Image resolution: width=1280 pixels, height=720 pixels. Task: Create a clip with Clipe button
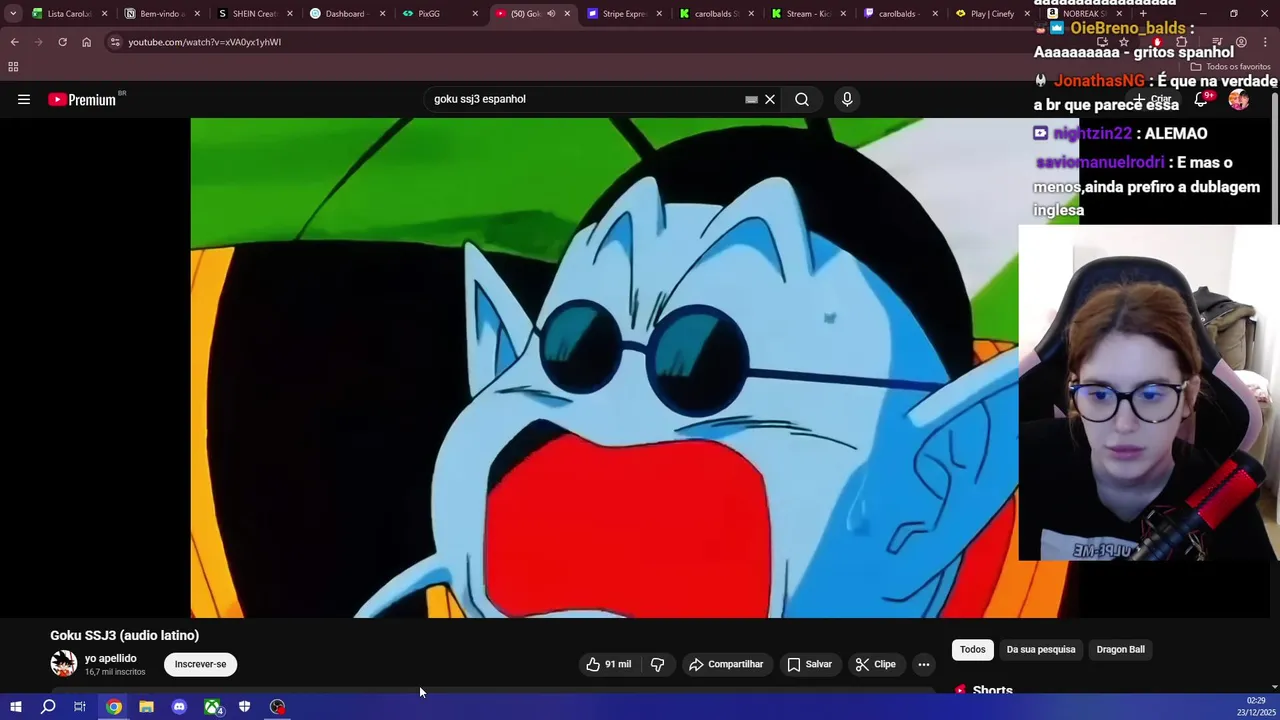pos(876,664)
